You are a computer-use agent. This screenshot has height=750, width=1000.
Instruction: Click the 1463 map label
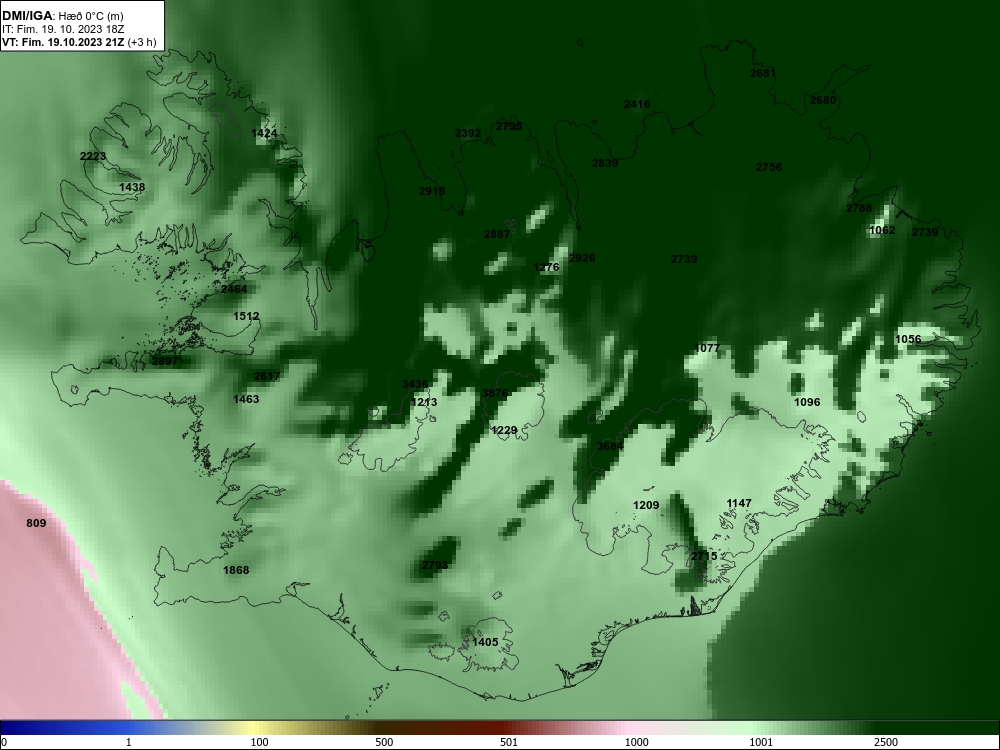tap(246, 399)
